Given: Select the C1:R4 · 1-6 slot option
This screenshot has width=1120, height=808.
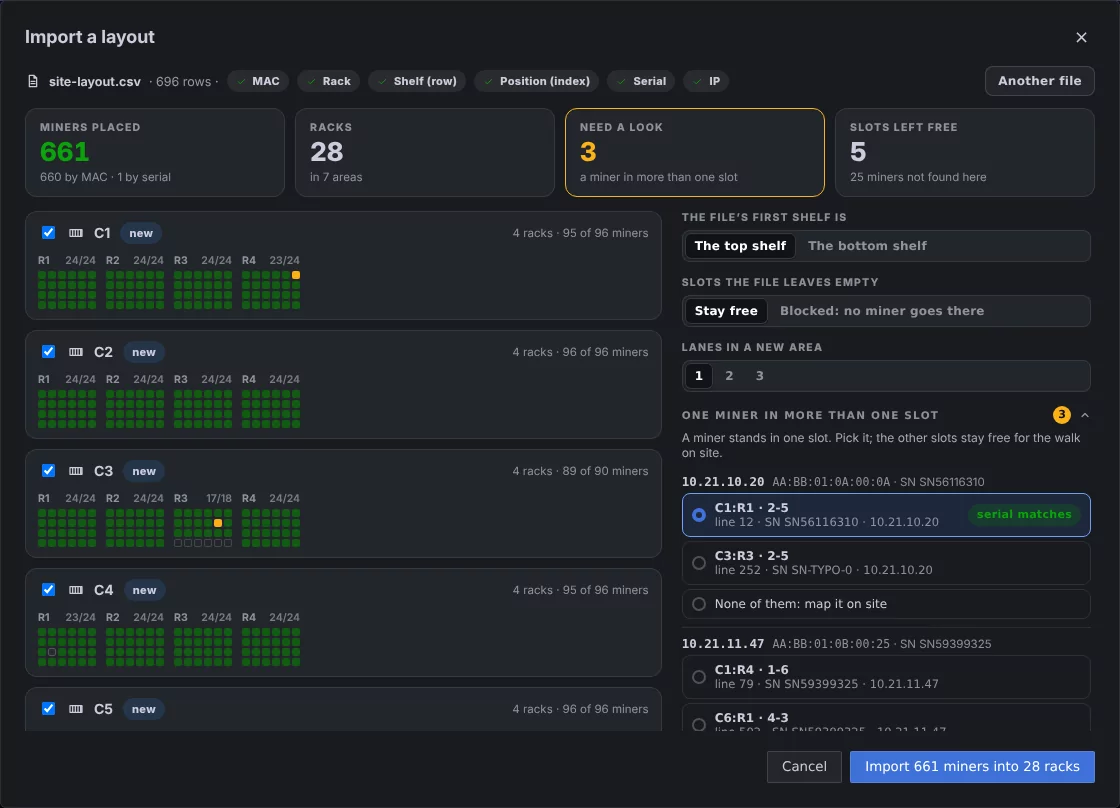Looking at the screenshot, I should 886,677.
